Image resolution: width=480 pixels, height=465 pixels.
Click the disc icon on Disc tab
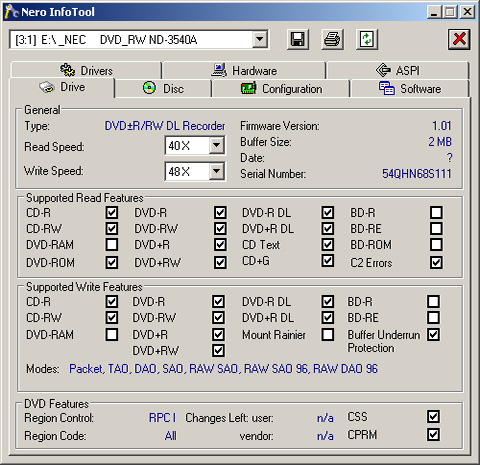pyautogui.click(x=149, y=88)
